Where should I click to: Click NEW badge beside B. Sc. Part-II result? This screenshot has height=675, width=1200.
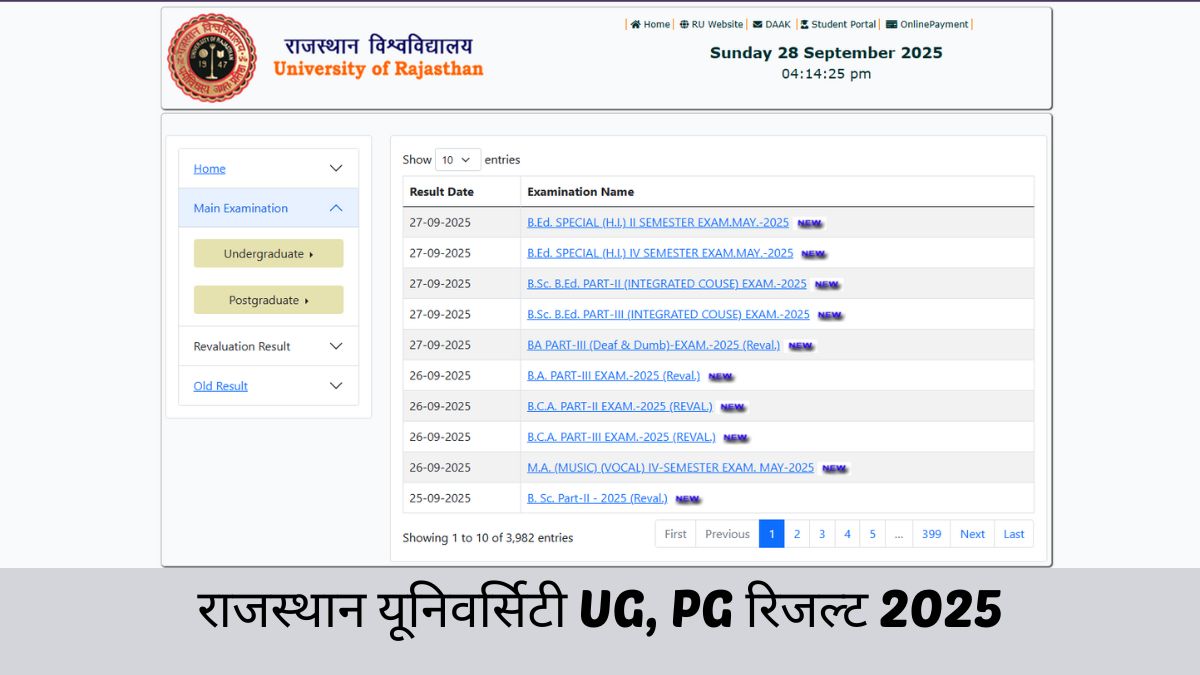pyautogui.click(x=688, y=499)
